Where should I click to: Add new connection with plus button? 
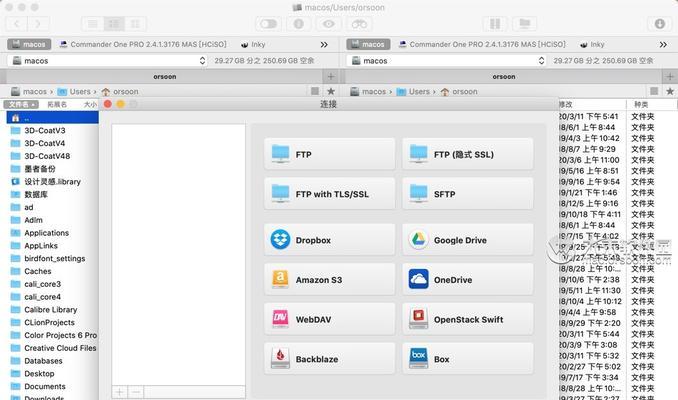click(120, 392)
